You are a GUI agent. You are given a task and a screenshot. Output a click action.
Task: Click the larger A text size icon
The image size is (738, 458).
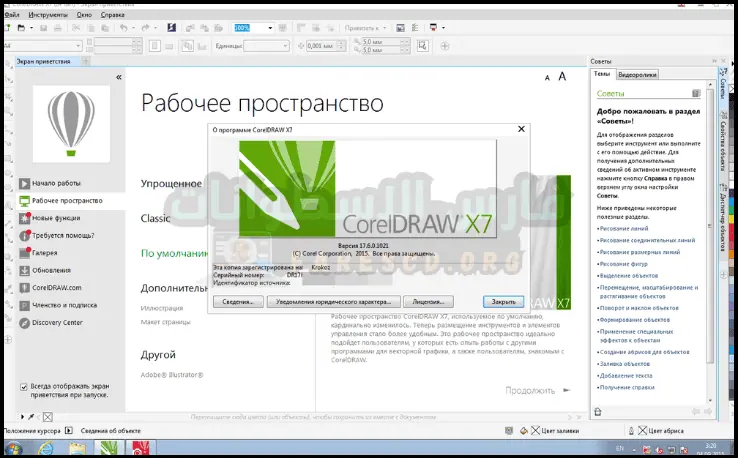click(563, 76)
